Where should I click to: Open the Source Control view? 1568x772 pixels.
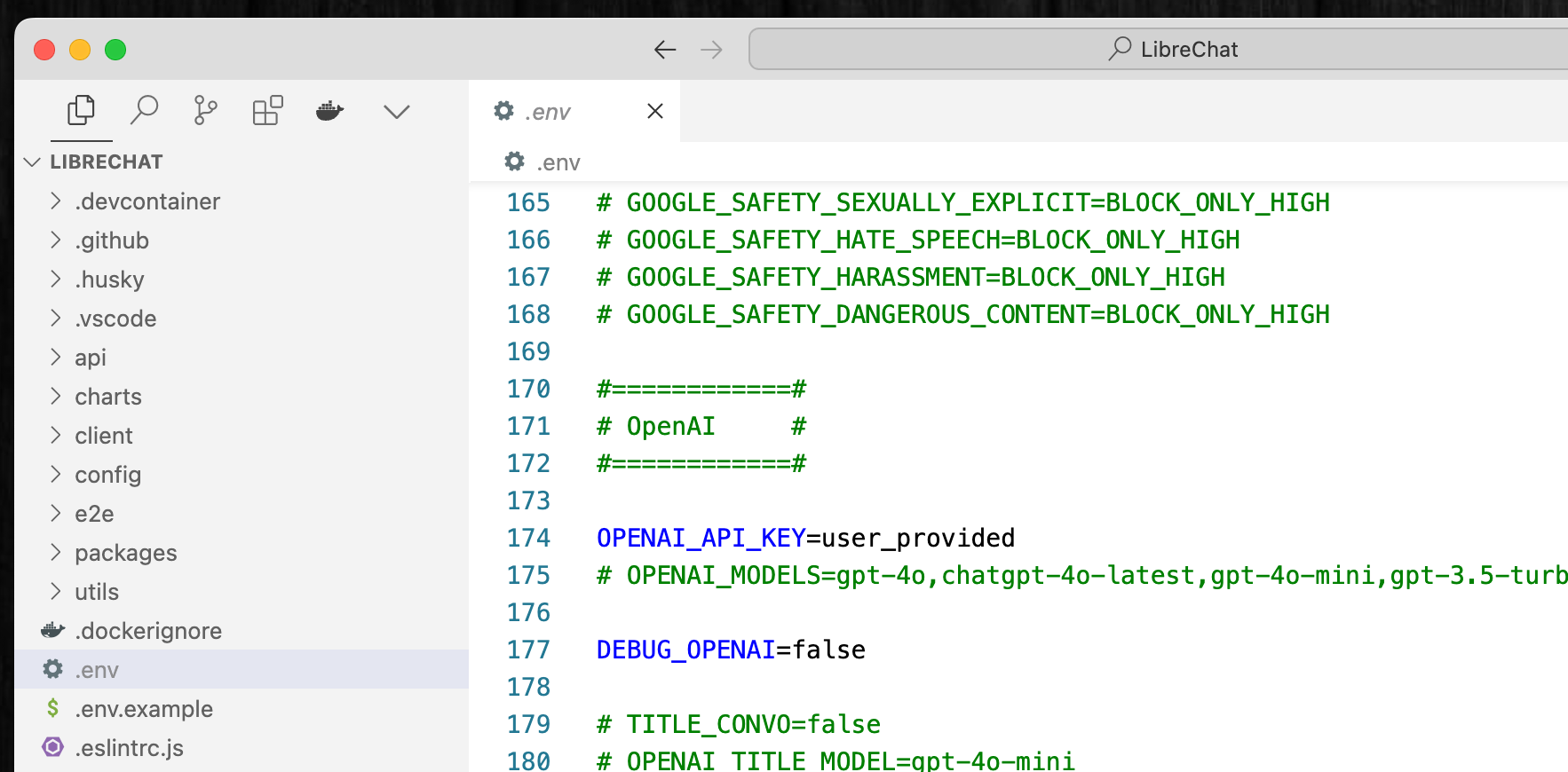[205, 111]
